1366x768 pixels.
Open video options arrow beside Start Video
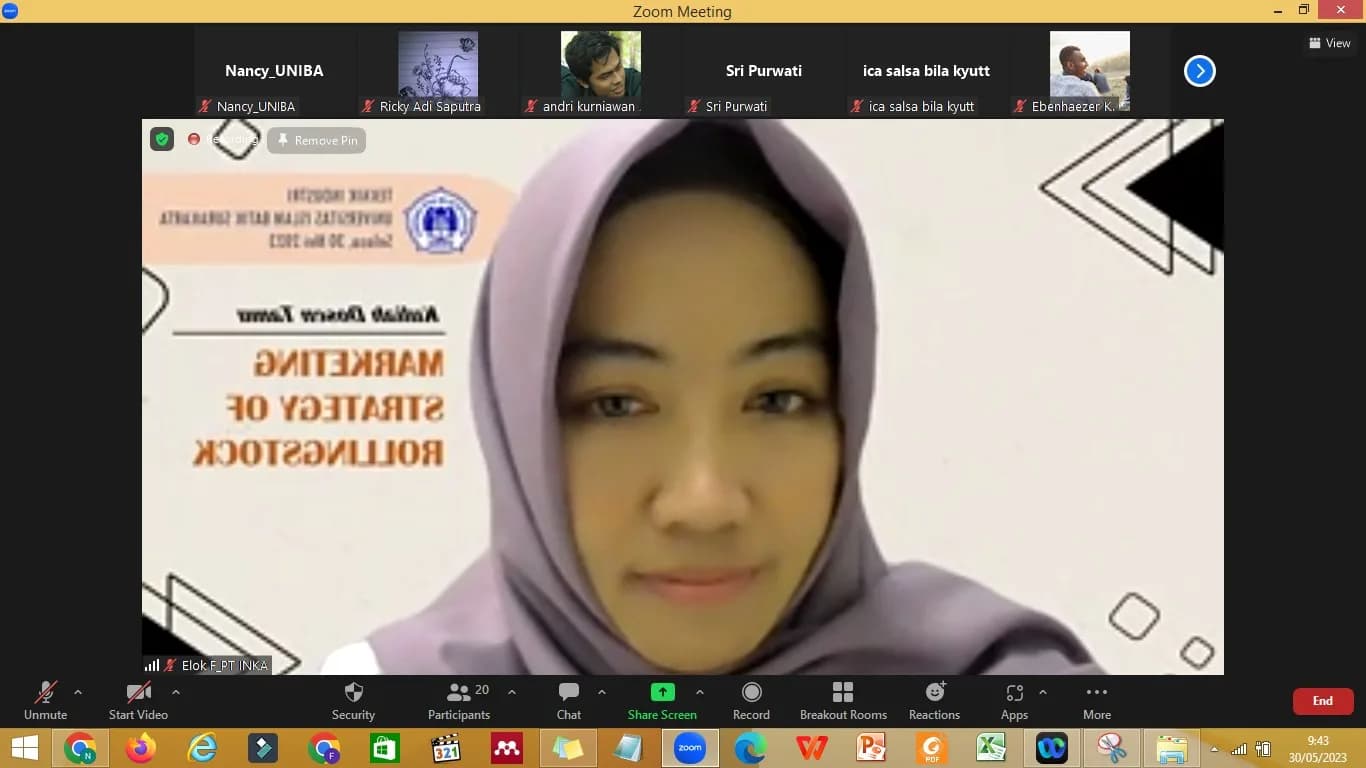(176, 692)
